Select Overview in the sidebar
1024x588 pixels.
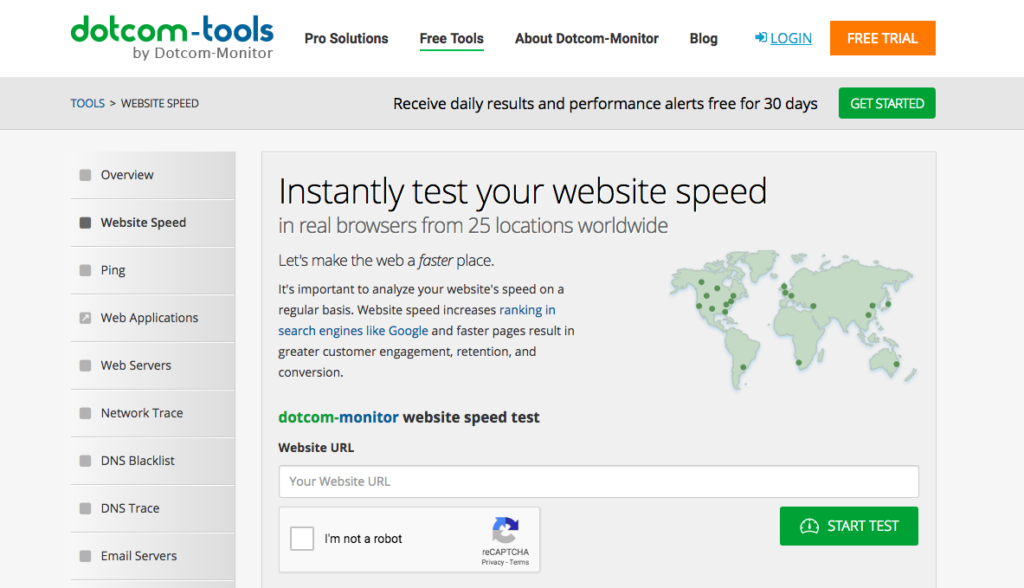[x=153, y=175]
